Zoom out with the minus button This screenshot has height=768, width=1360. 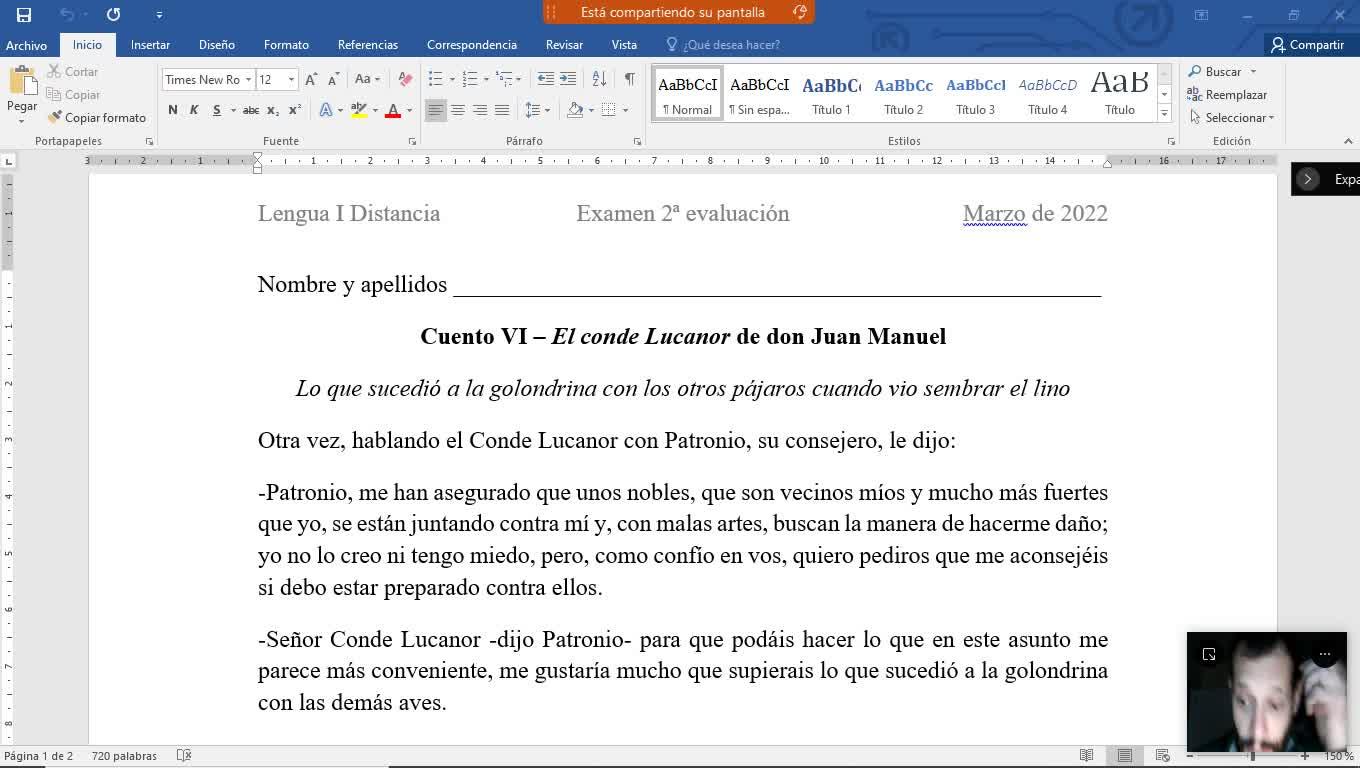point(1190,756)
